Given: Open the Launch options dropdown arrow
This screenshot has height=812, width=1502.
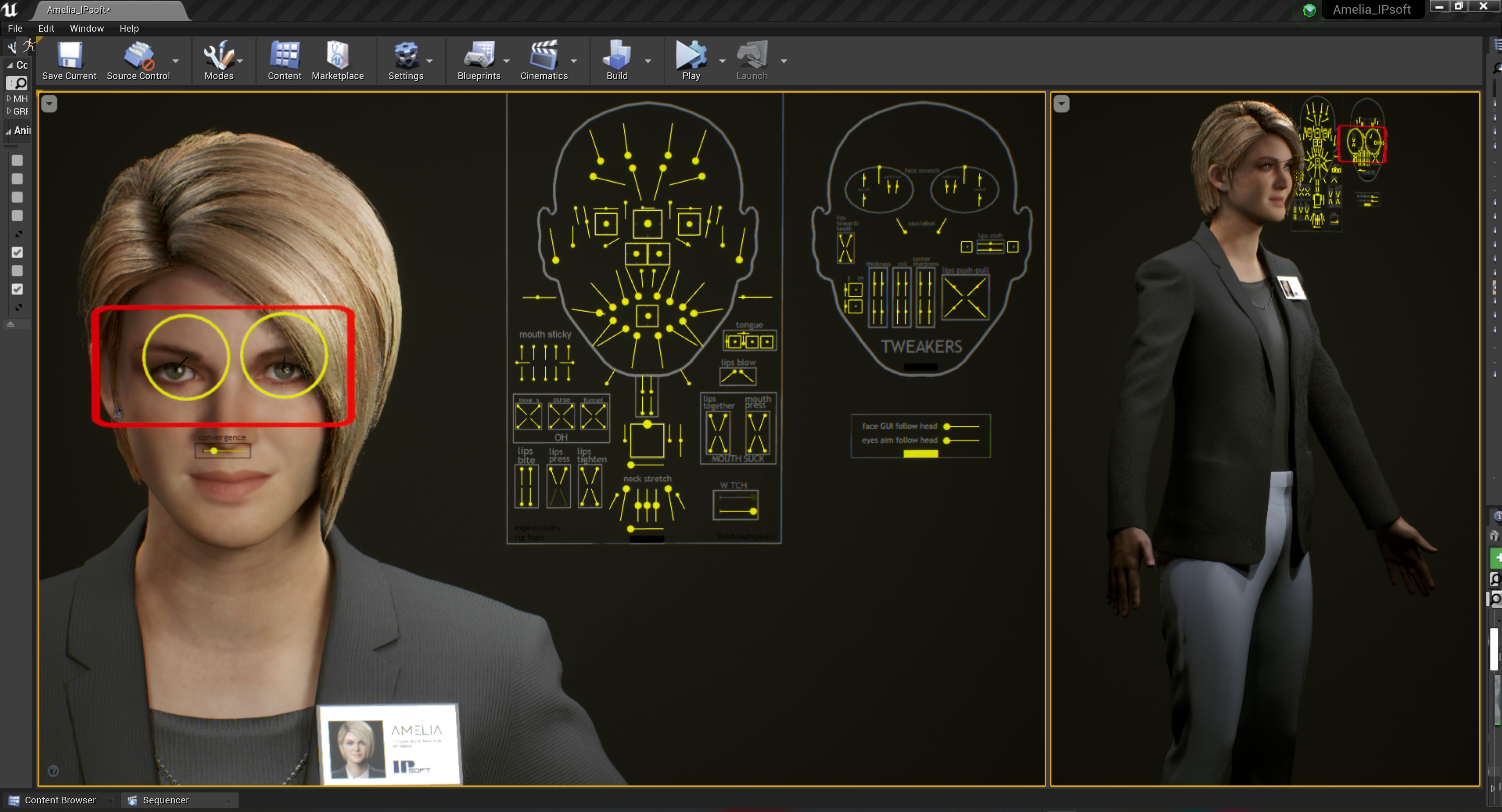Looking at the screenshot, I should (x=783, y=61).
